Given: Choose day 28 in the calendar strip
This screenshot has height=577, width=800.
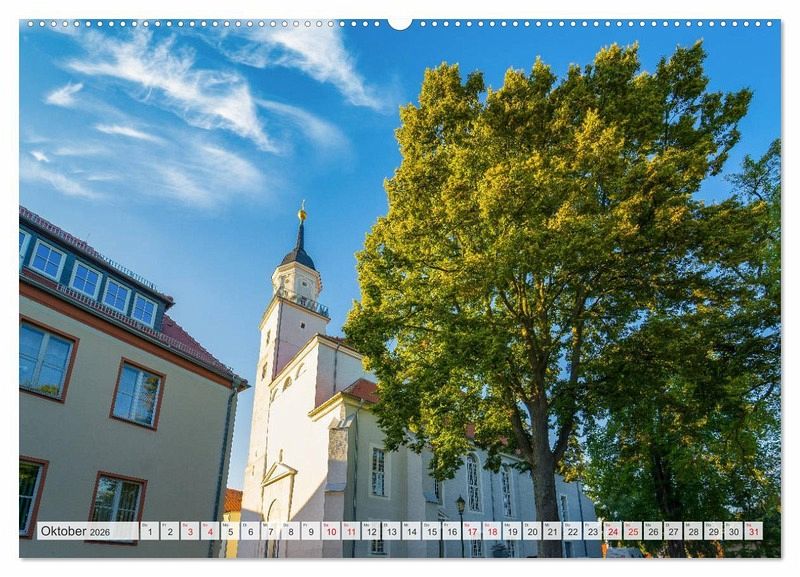Looking at the screenshot, I should click(693, 531).
